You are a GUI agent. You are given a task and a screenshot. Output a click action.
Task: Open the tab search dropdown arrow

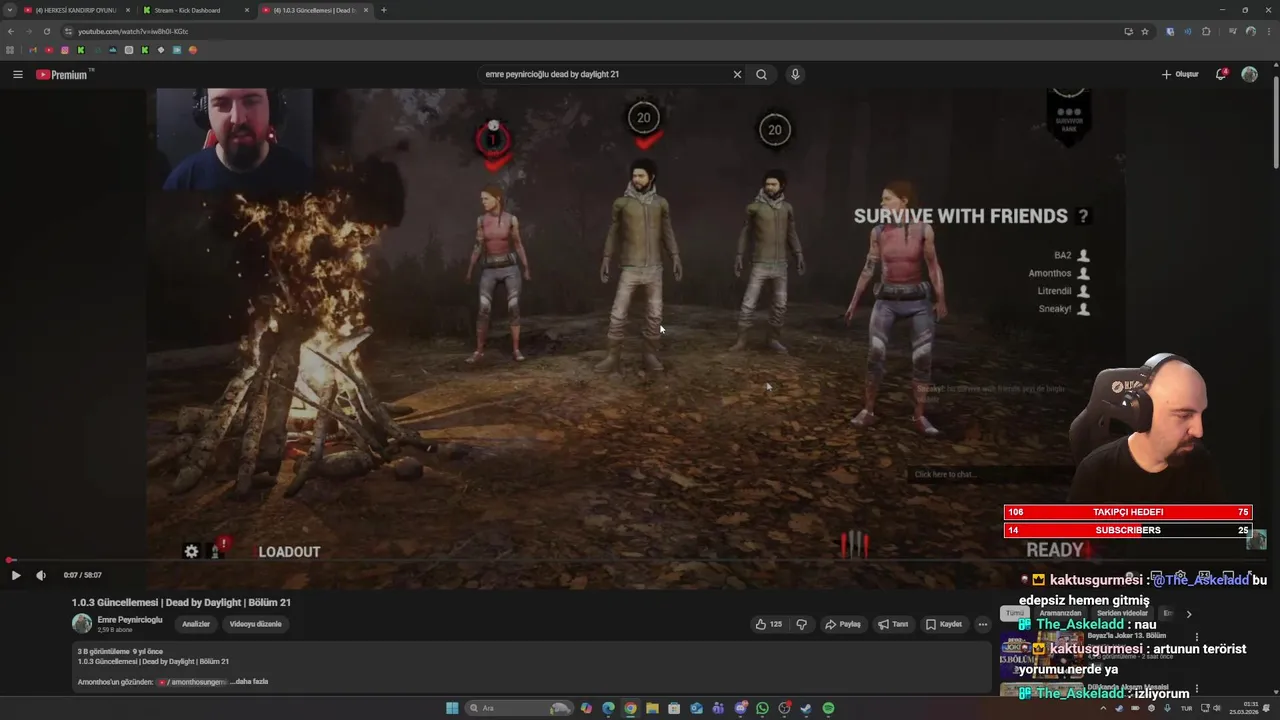click(9, 10)
